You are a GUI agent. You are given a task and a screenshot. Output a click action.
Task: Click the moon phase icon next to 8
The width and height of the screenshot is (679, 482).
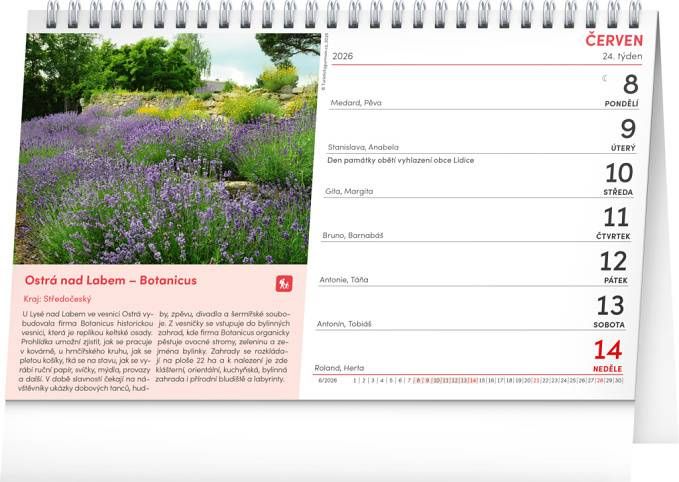tap(604, 78)
